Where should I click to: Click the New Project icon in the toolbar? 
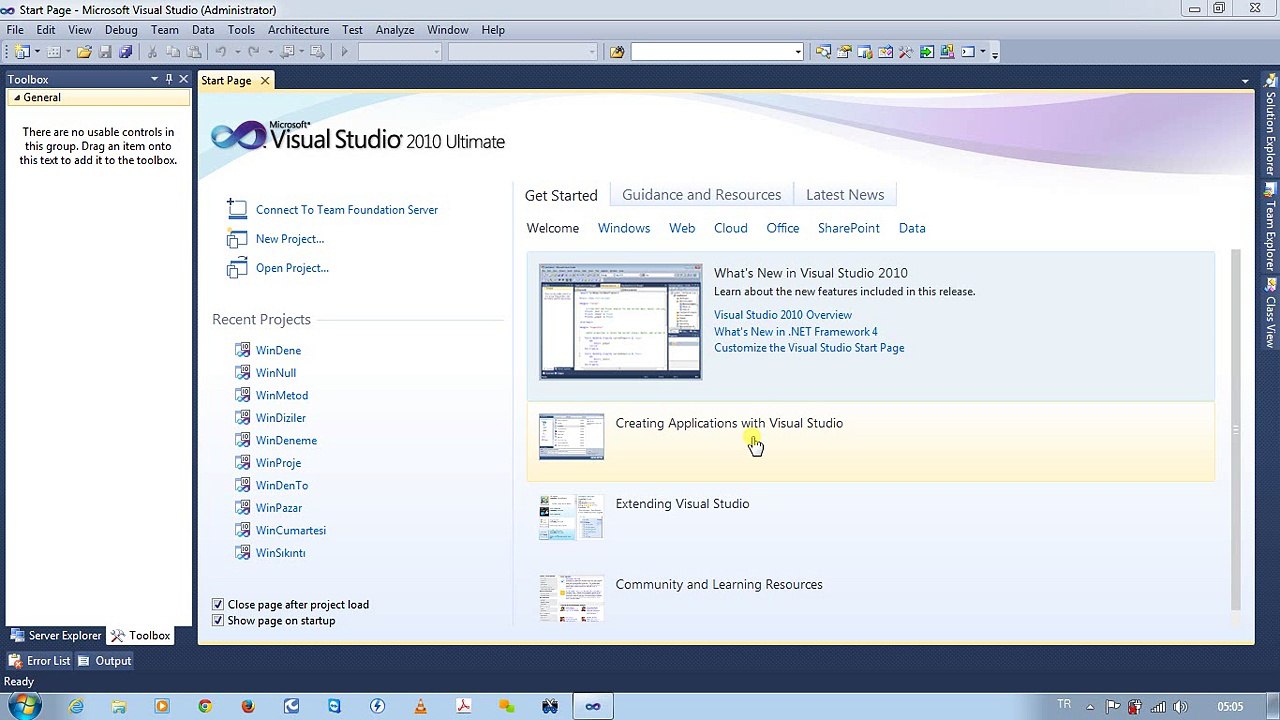(21, 52)
